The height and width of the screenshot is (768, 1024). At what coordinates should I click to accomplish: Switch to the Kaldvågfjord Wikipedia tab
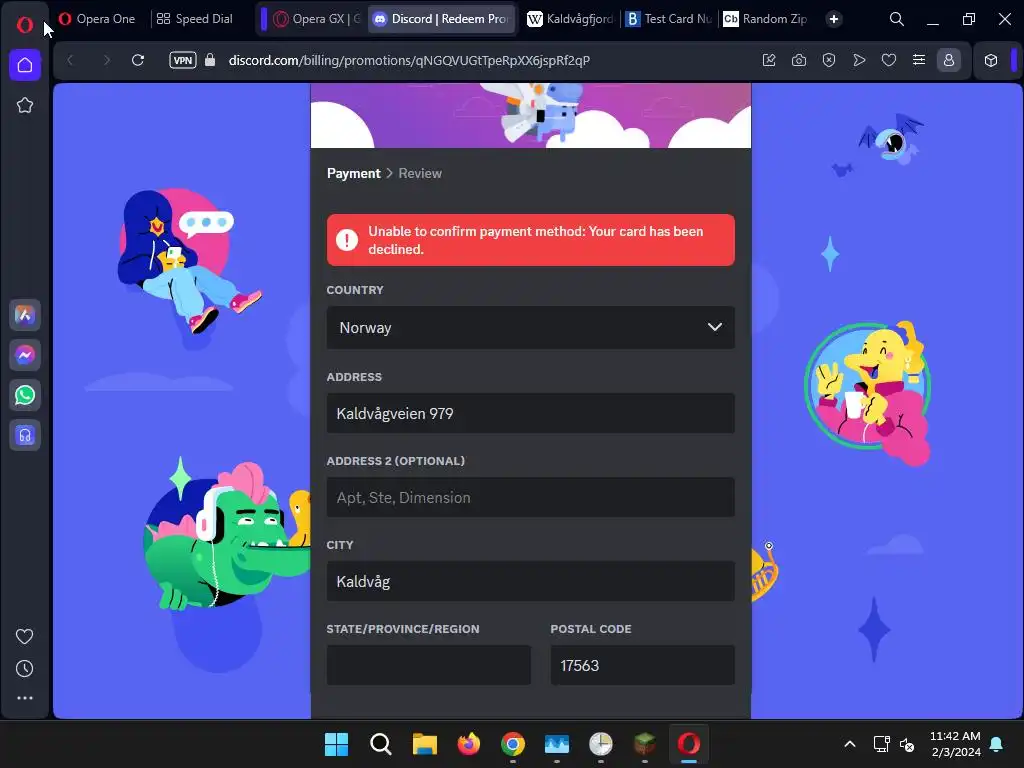[x=571, y=19]
